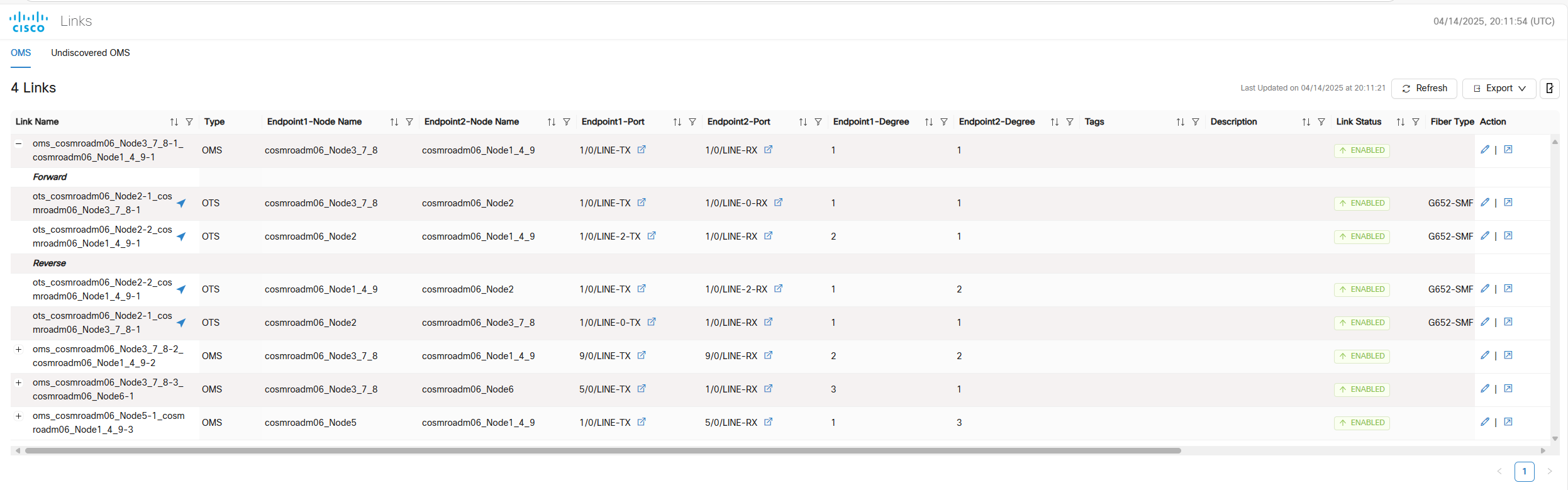
Task: Sort by Description column
Action: coord(1306,122)
